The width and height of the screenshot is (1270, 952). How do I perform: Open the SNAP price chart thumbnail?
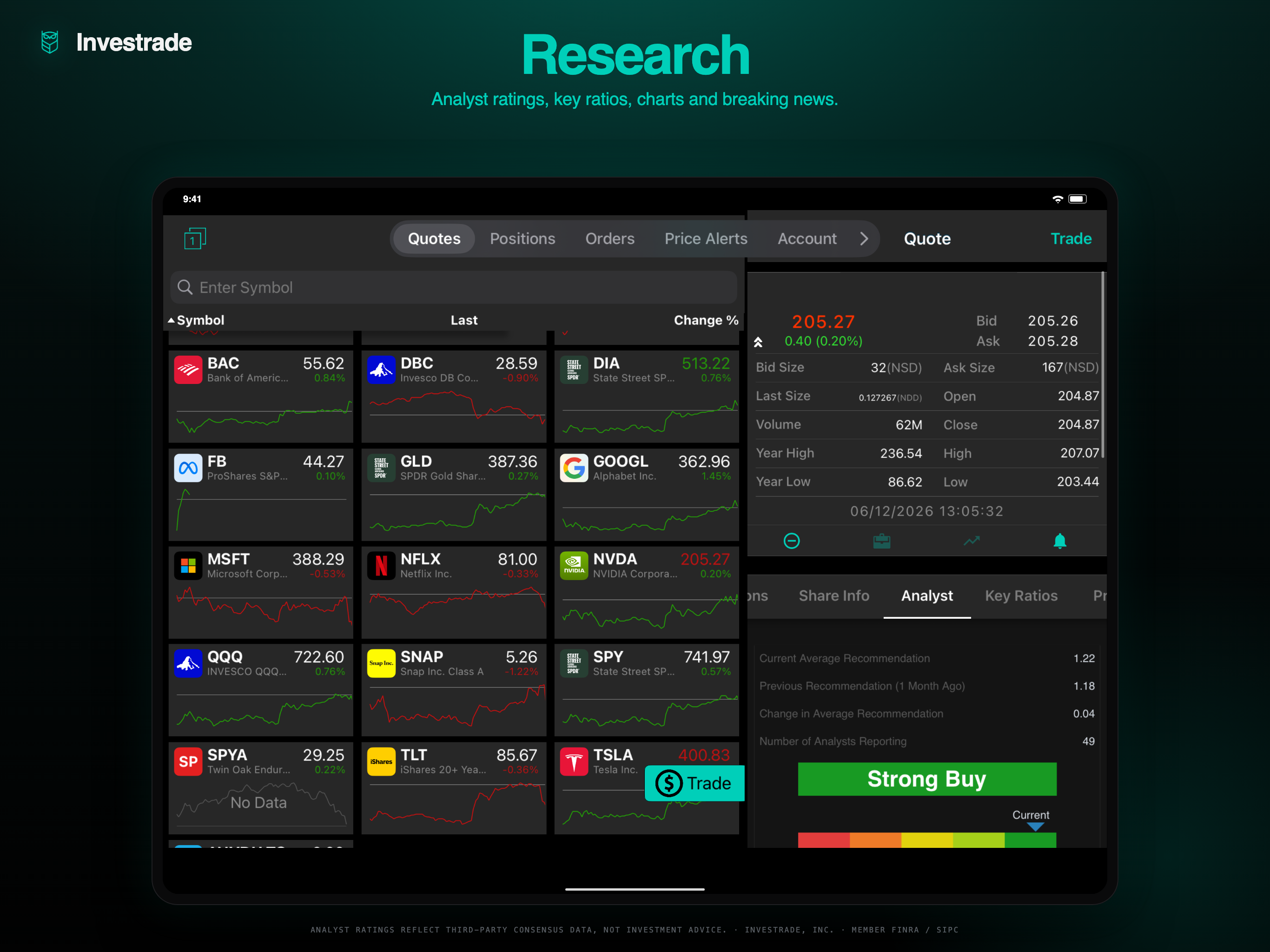(456, 705)
